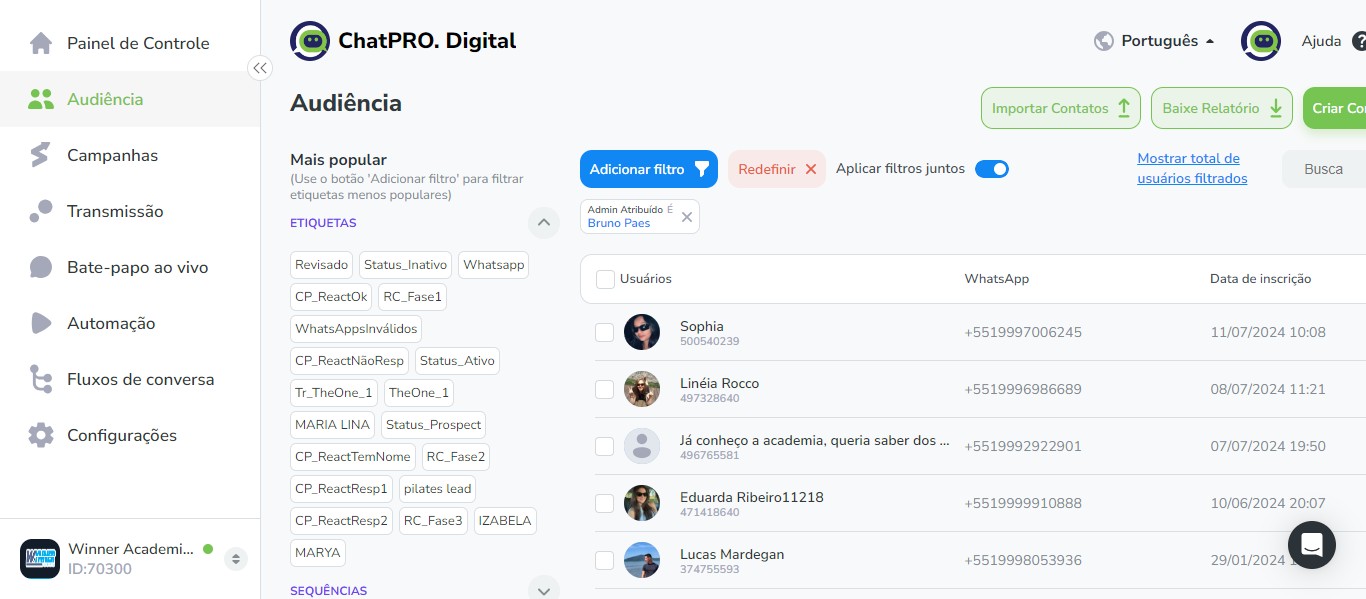Click the Campanhas sidebar icon
Image resolution: width=1366 pixels, height=599 pixels.
pyautogui.click(x=41, y=155)
